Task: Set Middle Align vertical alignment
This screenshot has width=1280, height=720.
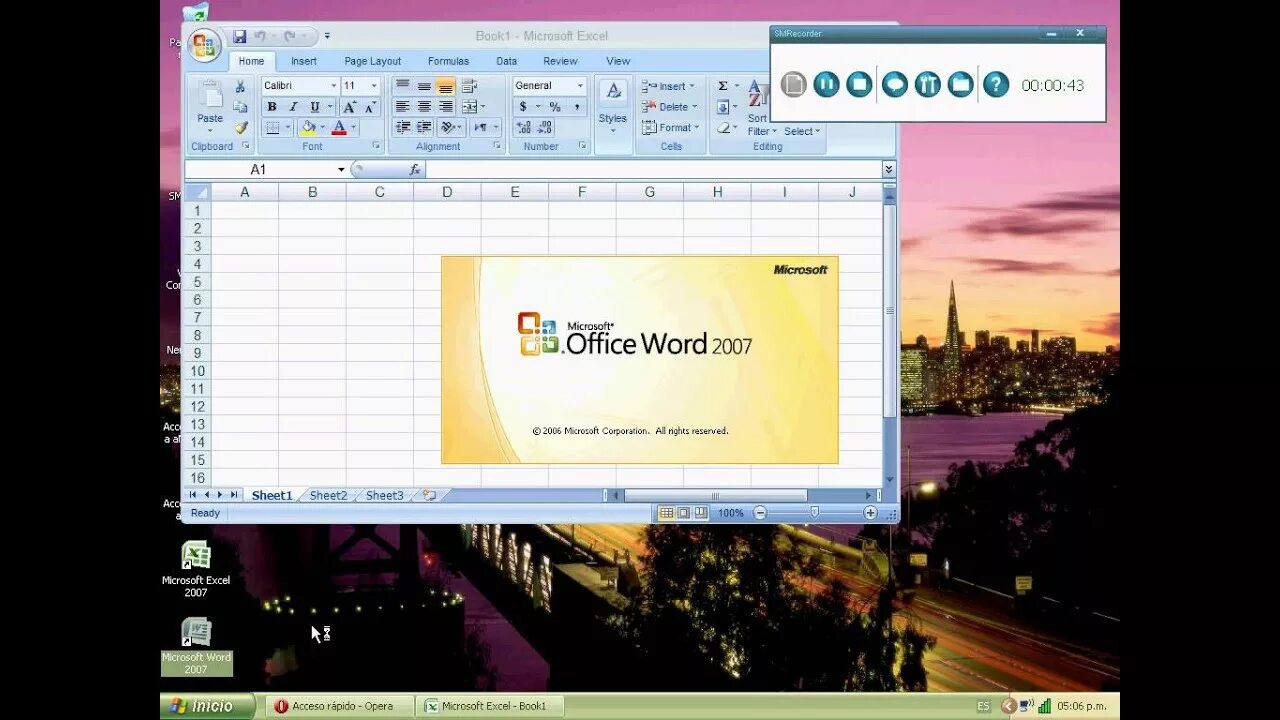Action: coord(424,86)
